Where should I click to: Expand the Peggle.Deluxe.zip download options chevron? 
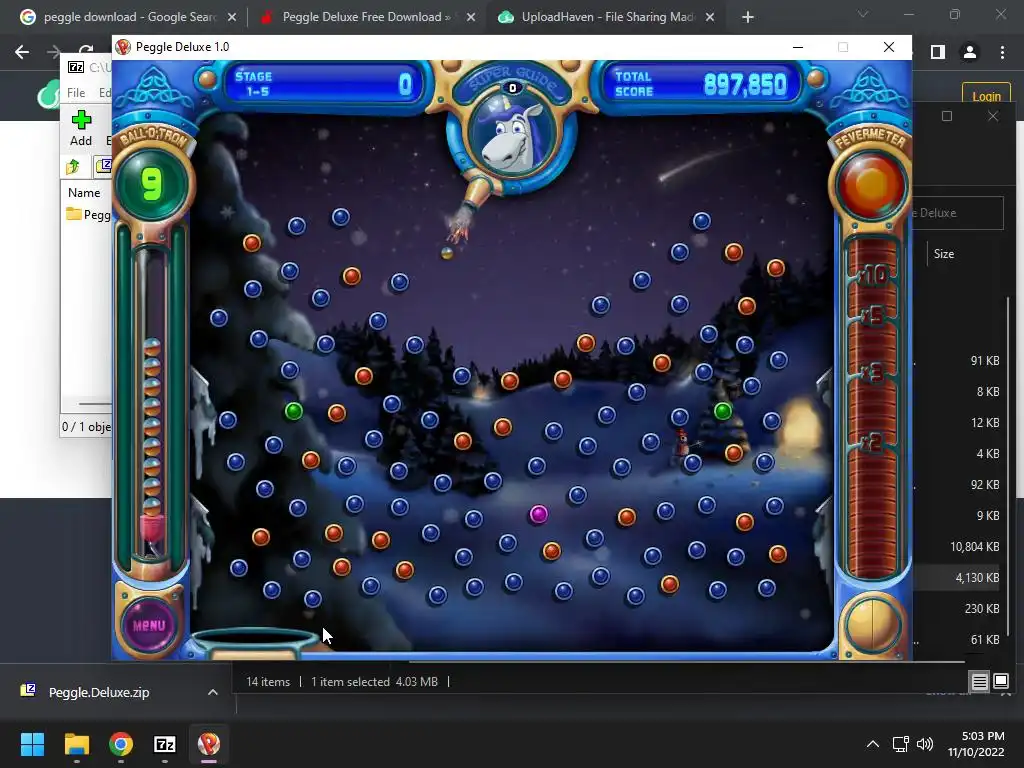(212, 692)
